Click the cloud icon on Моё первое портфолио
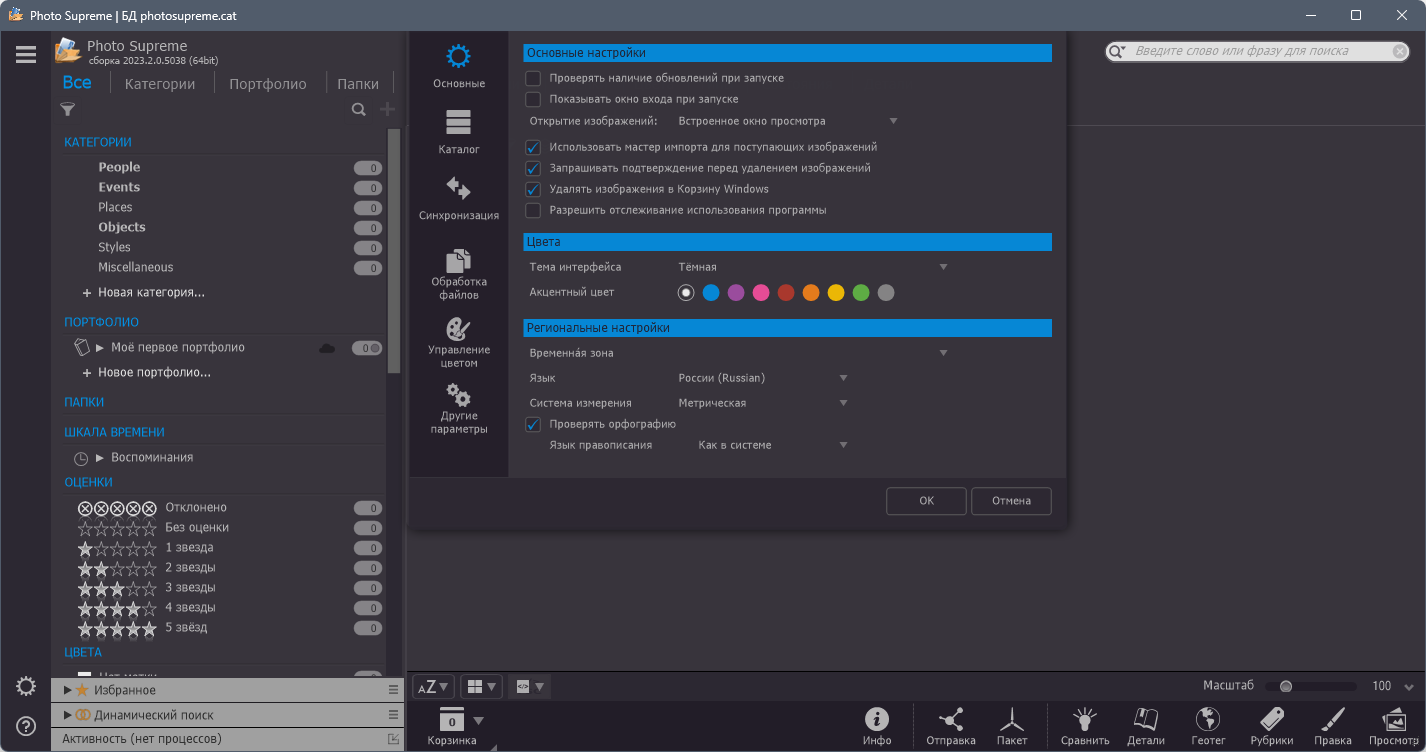This screenshot has width=1426, height=752. click(x=326, y=348)
